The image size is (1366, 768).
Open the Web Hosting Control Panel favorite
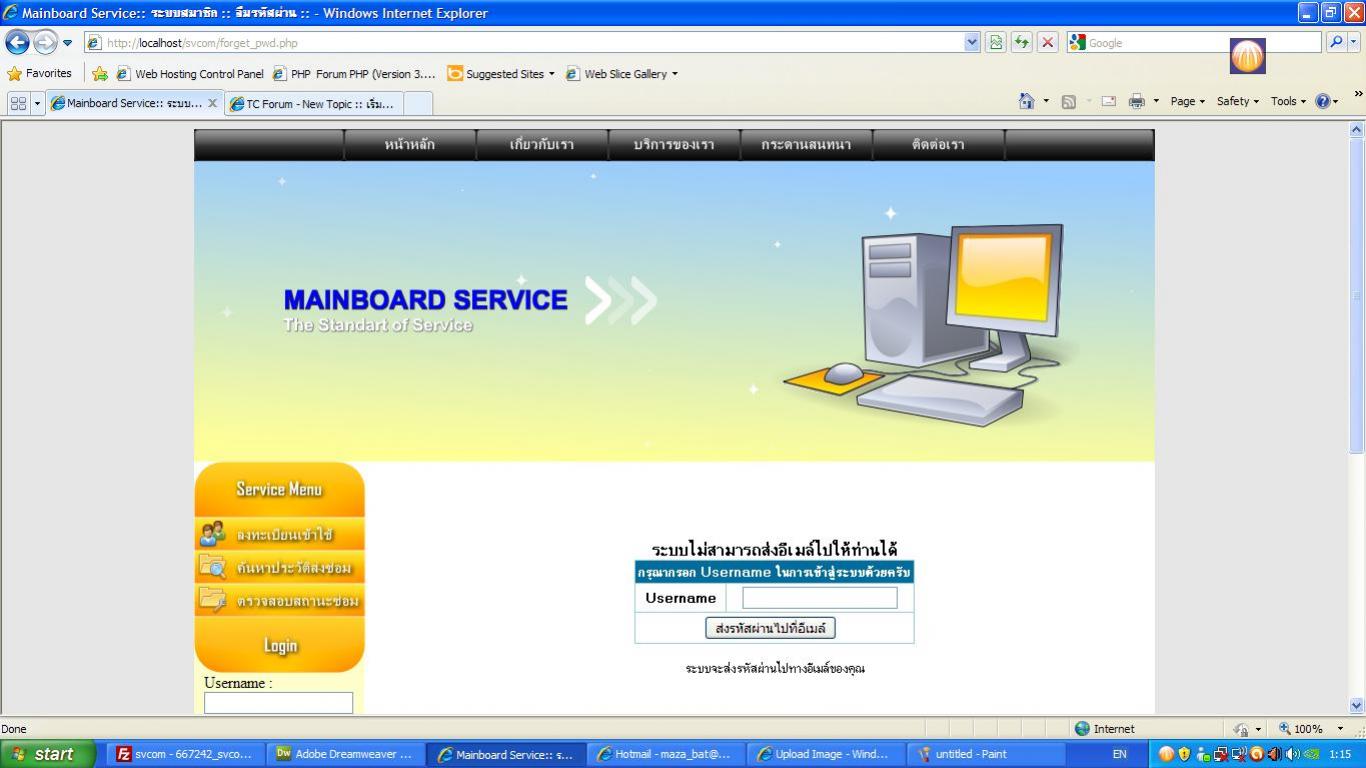click(x=190, y=73)
